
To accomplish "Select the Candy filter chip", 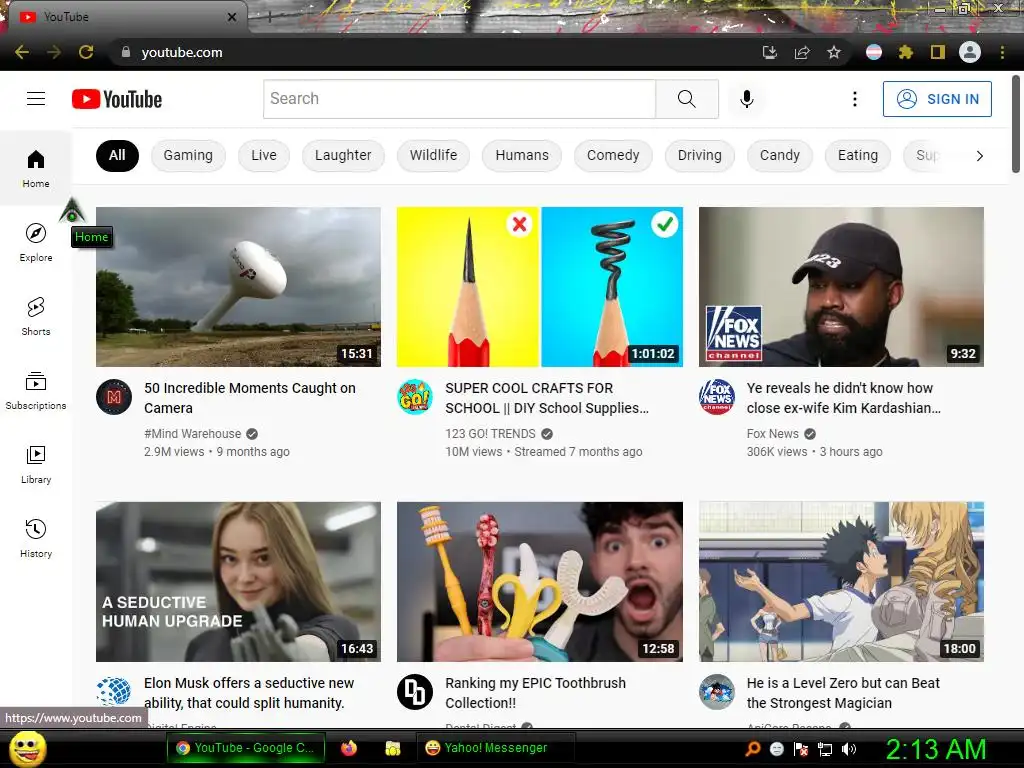I will tap(780, 155).
